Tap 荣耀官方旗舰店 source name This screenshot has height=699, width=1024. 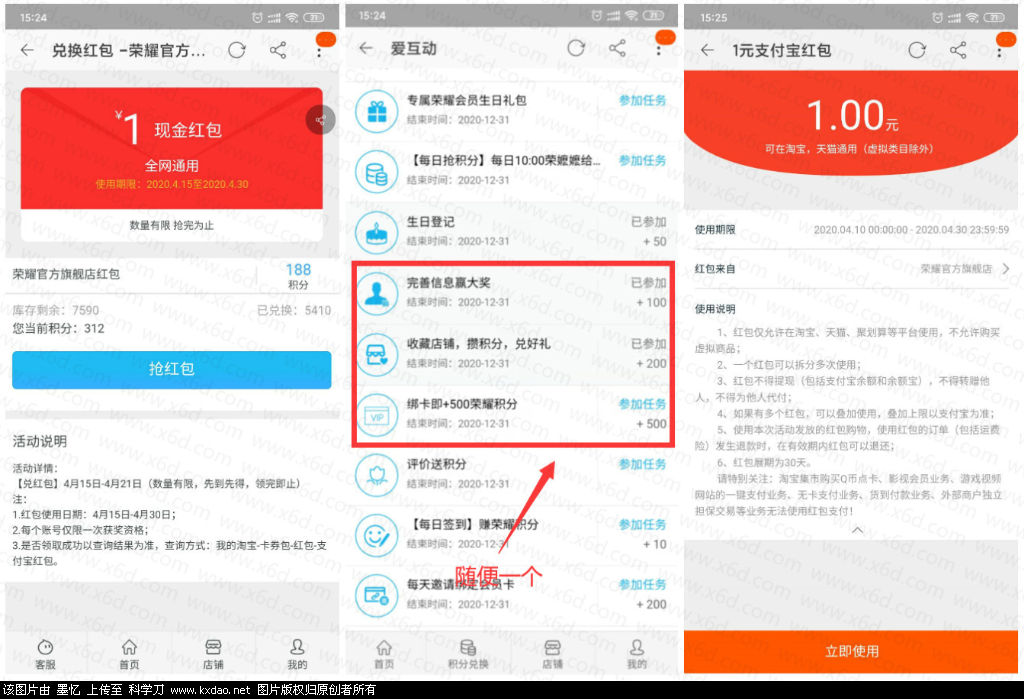956,268
